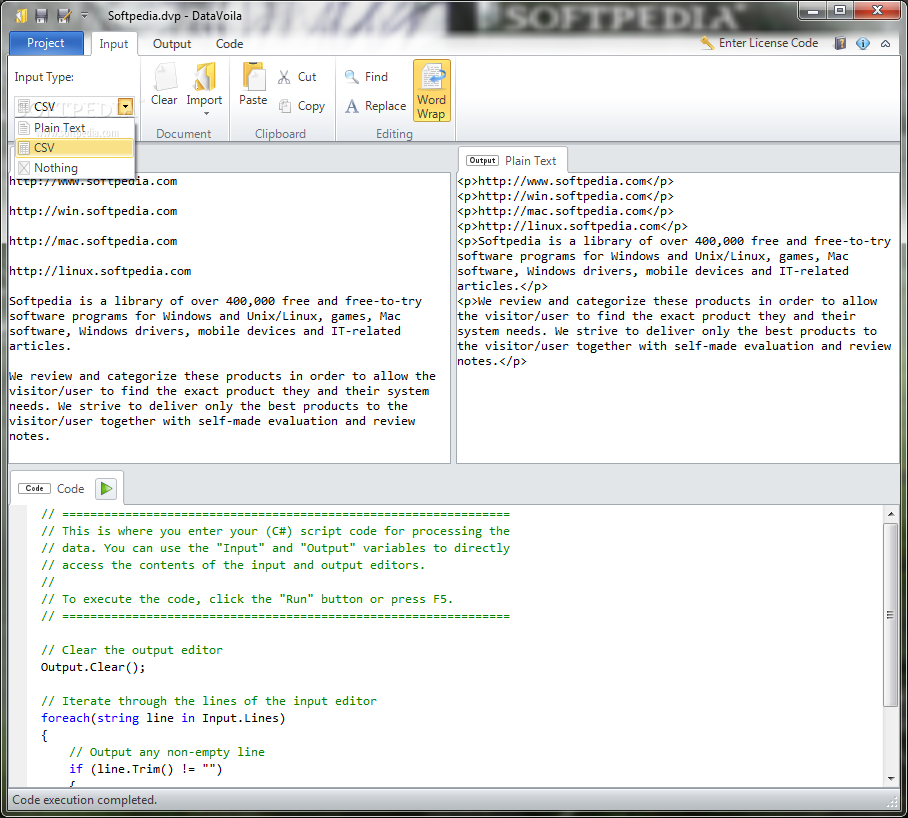Image resolution: width=908 pixels, height=818 pixels.
Task: Run the code with green play button
Action: [x=106, y=489]
